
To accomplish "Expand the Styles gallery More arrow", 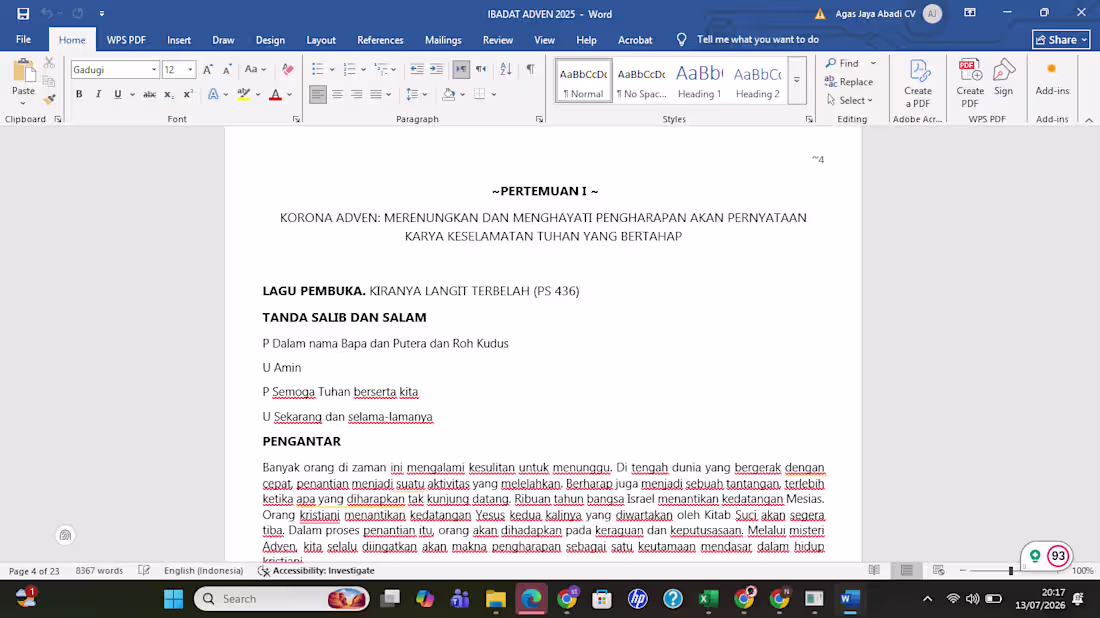I will pos(797,80).
